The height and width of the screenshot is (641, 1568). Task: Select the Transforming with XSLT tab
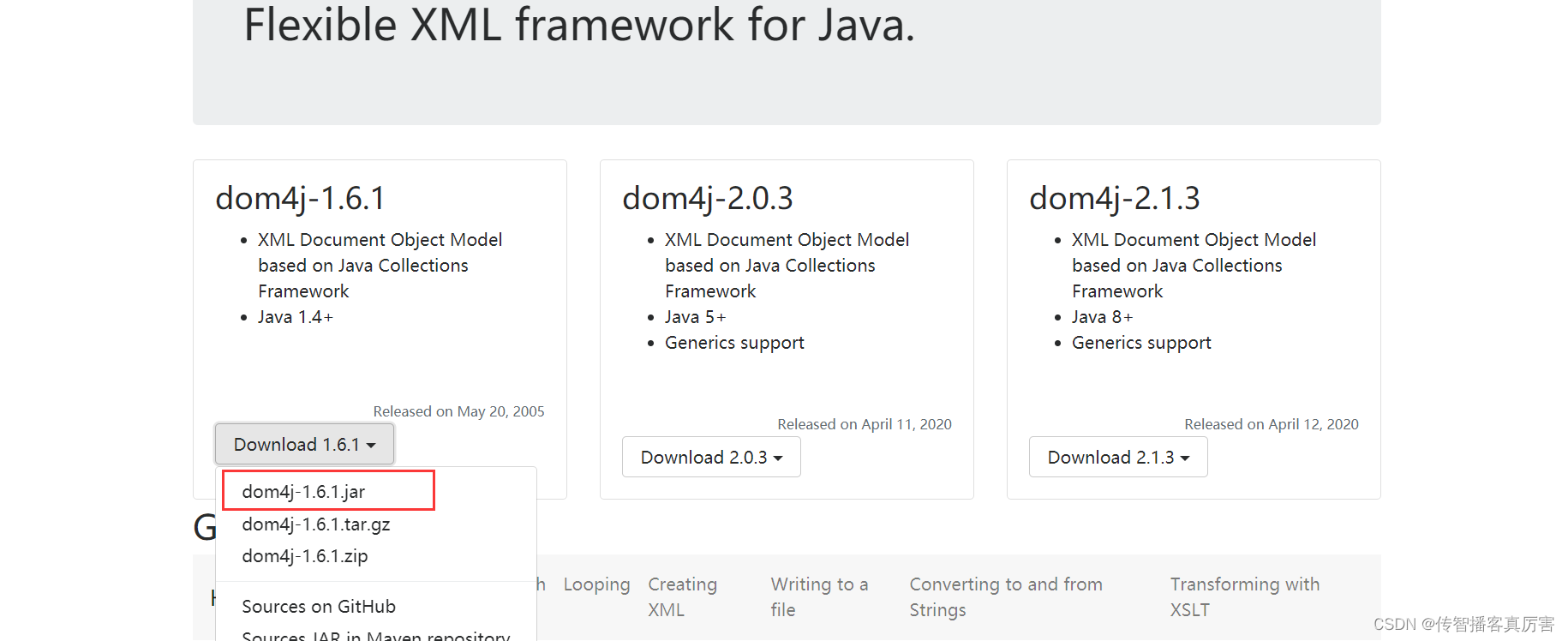tap(1245, 596)
